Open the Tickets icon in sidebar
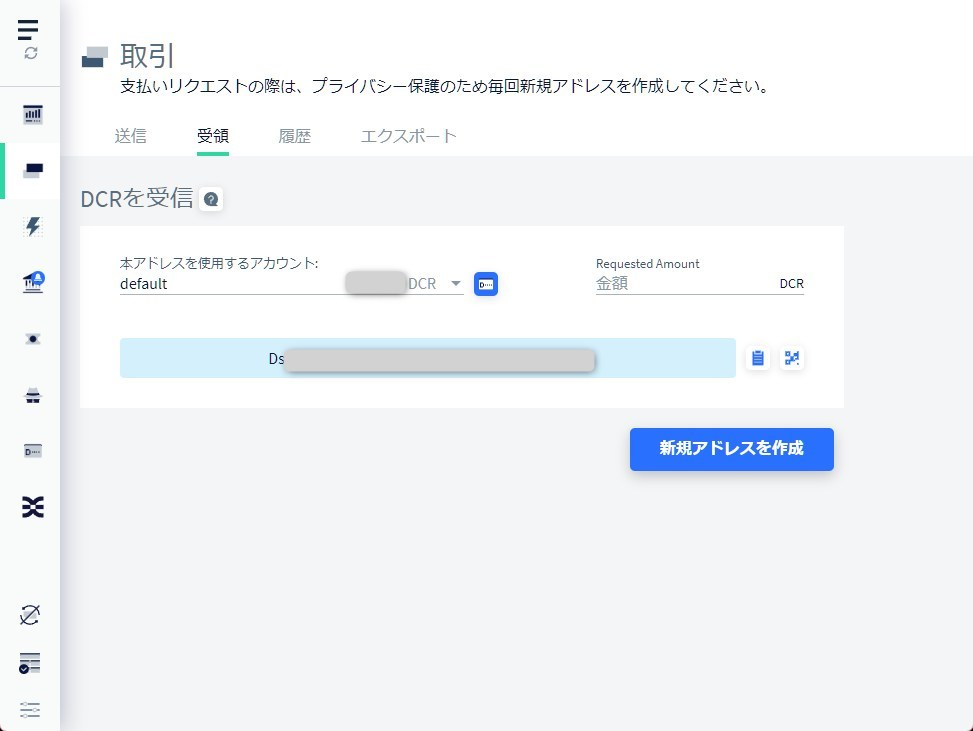 (x=32, y=340)
